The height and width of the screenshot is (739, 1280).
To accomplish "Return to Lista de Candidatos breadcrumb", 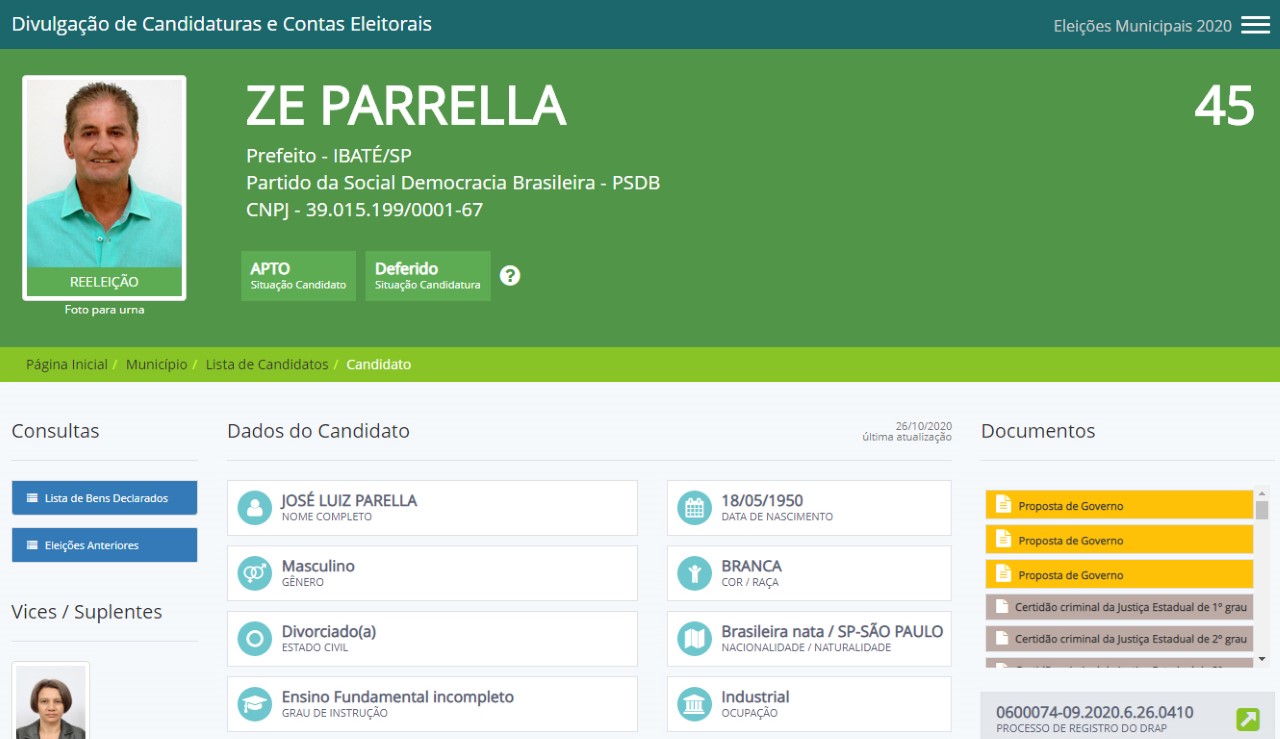I will point(267,365).
